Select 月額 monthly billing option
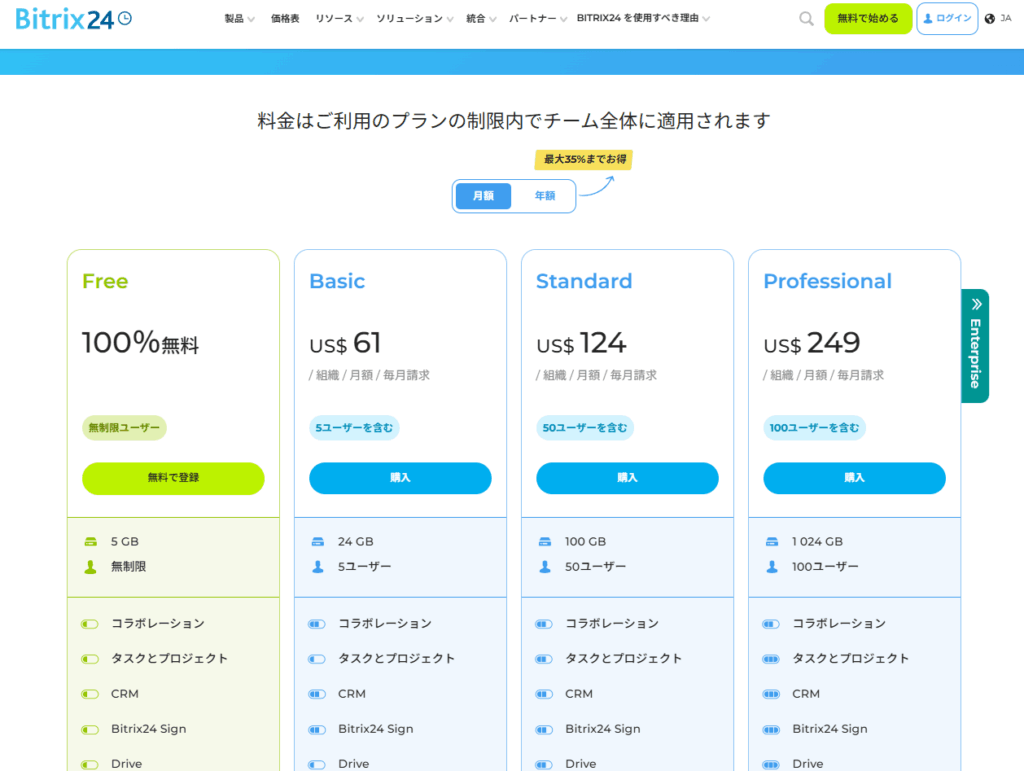This screenshot has height=771, width=1024. (483, 196)
